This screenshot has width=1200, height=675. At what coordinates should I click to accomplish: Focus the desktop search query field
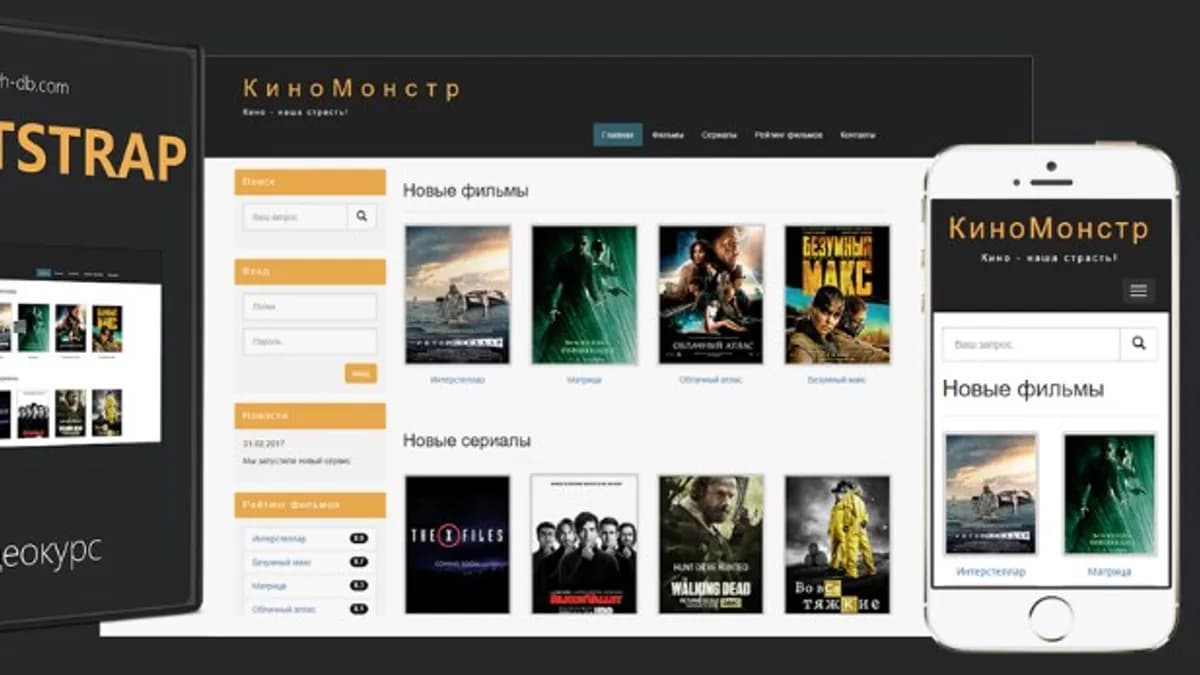point(296,216)
